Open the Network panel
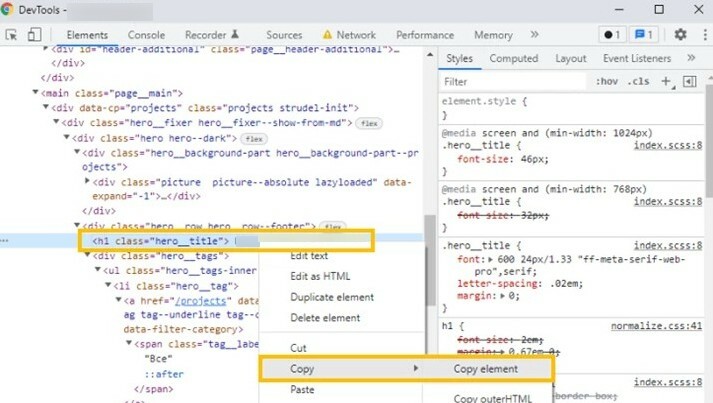This screenshot has width=713, height=403. click(349, 35)
